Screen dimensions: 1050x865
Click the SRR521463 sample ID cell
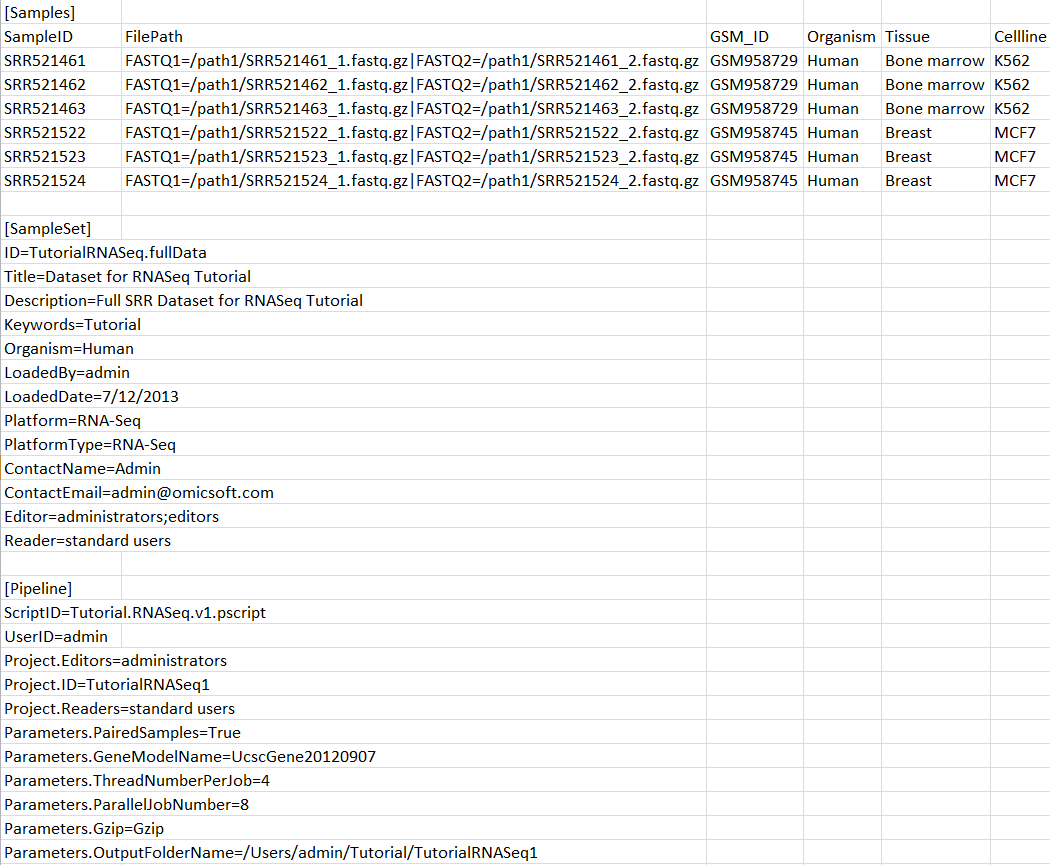[61, 108]
